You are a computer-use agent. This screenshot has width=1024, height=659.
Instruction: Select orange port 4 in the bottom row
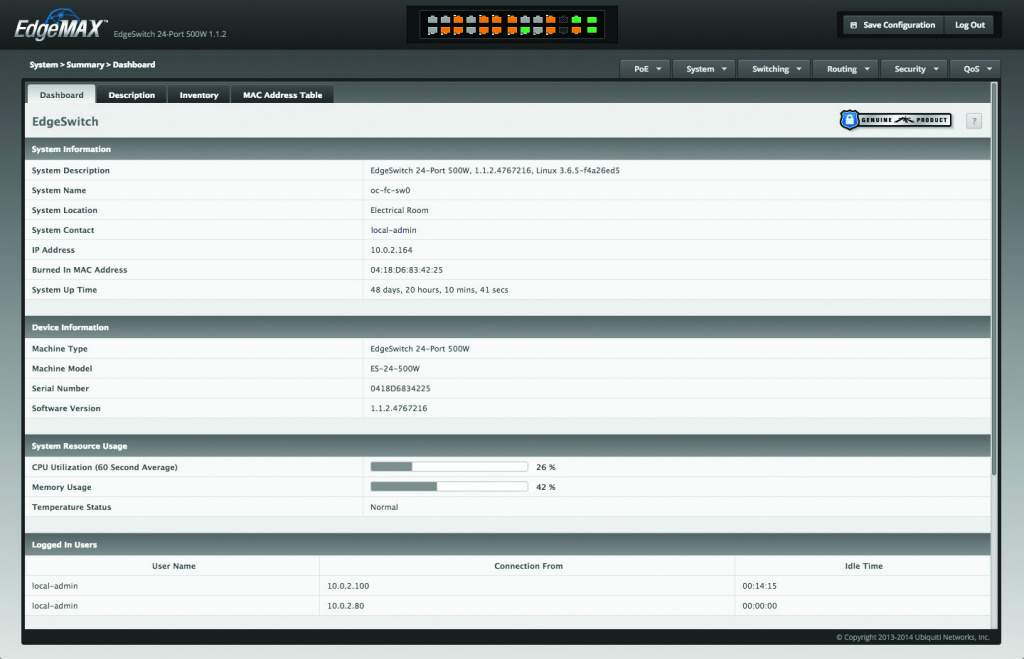pyautogui.click(x=445, y=30)
